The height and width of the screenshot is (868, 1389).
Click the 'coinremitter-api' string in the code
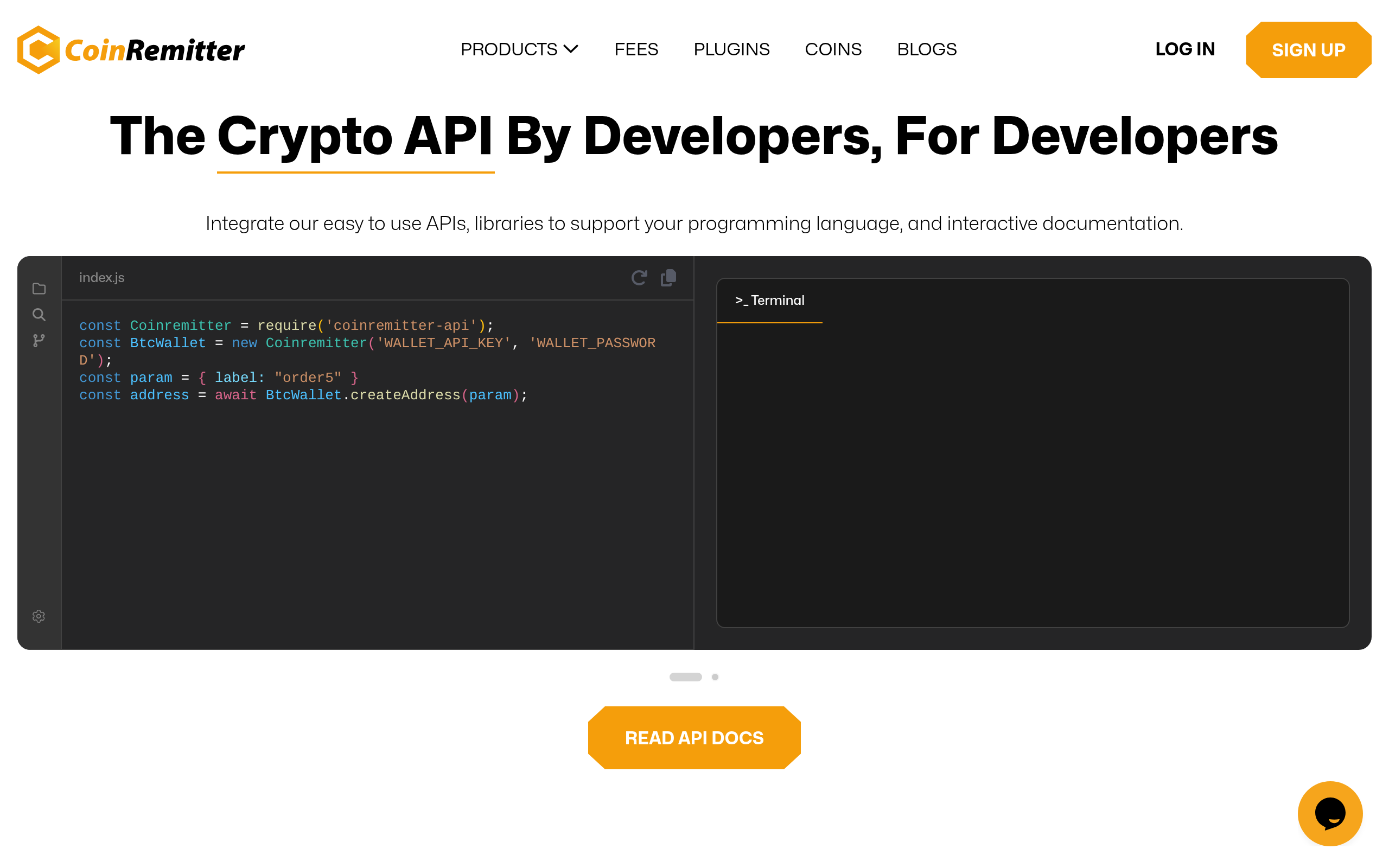401,325
